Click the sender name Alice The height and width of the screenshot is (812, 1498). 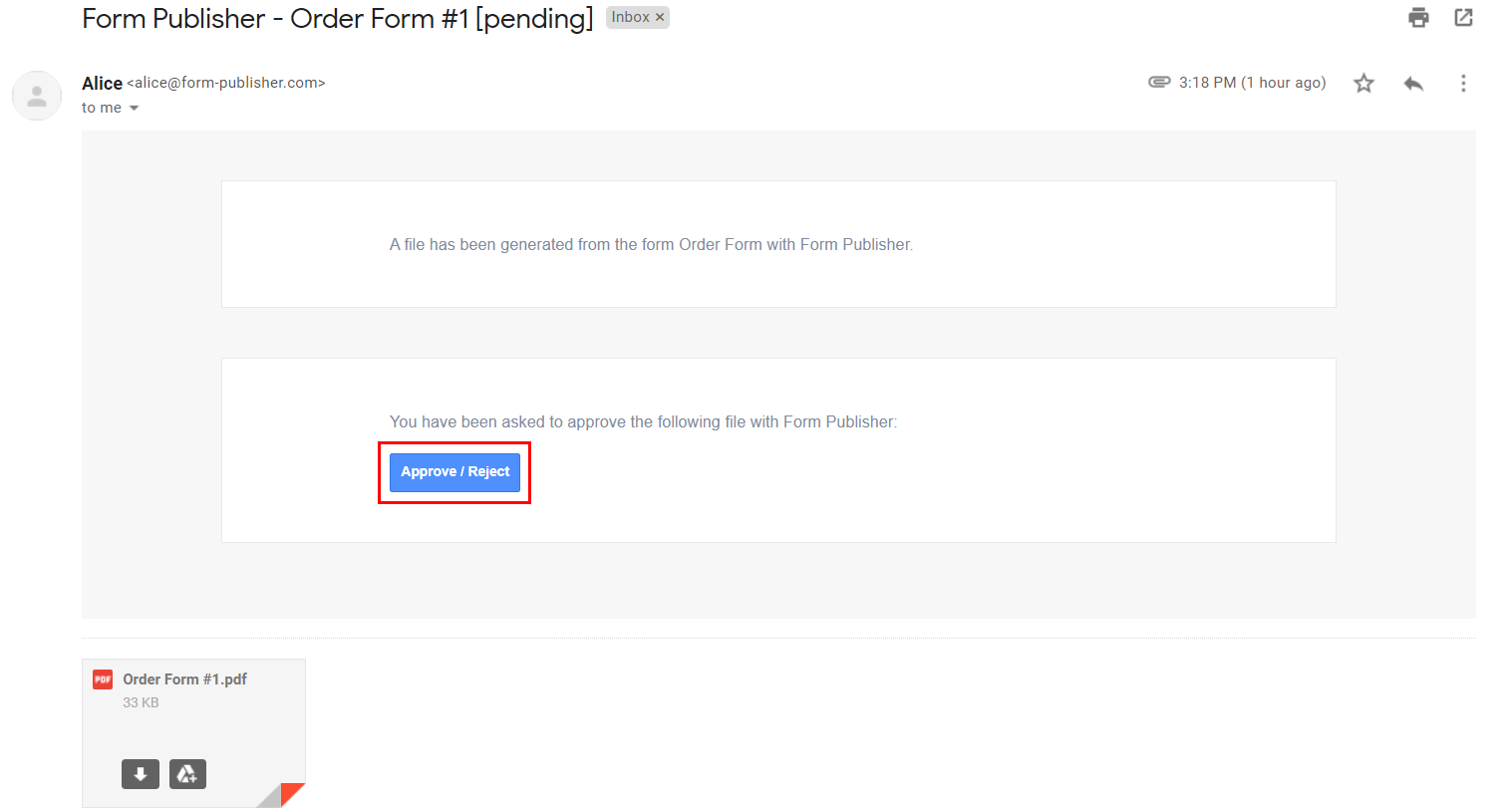point(102,83)
